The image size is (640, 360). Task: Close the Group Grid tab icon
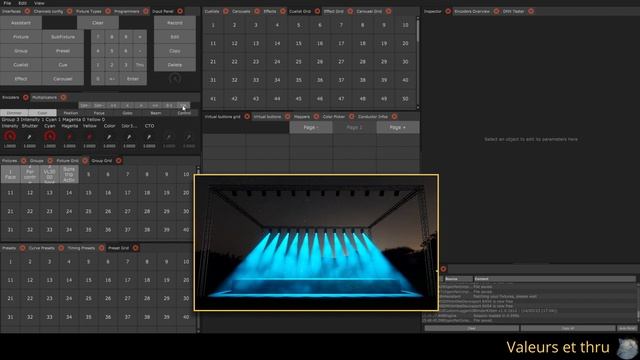click(118, 161)
